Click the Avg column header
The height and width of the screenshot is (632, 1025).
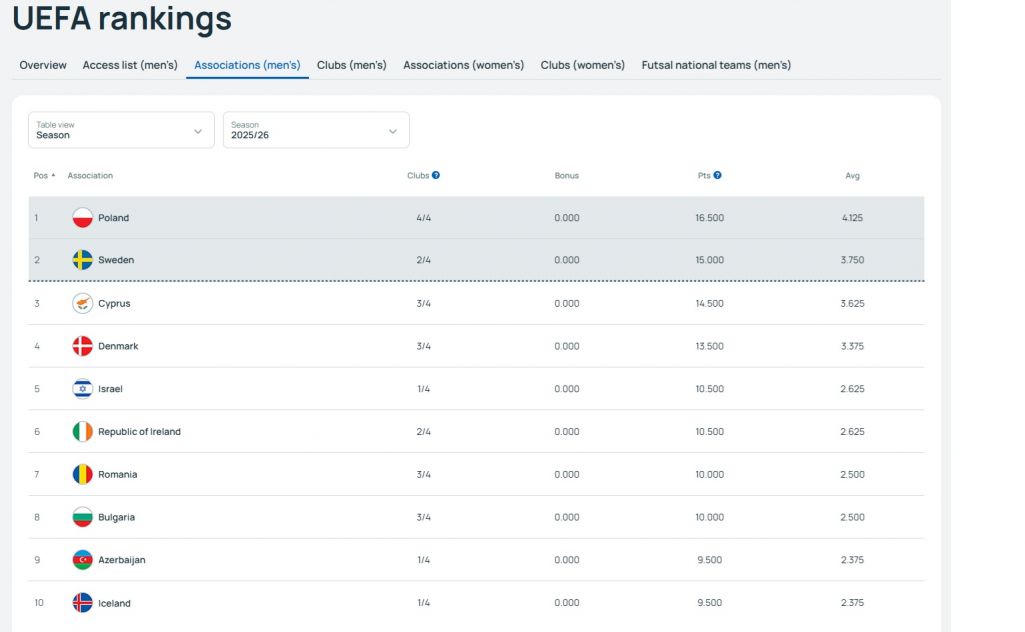(852, 175)
